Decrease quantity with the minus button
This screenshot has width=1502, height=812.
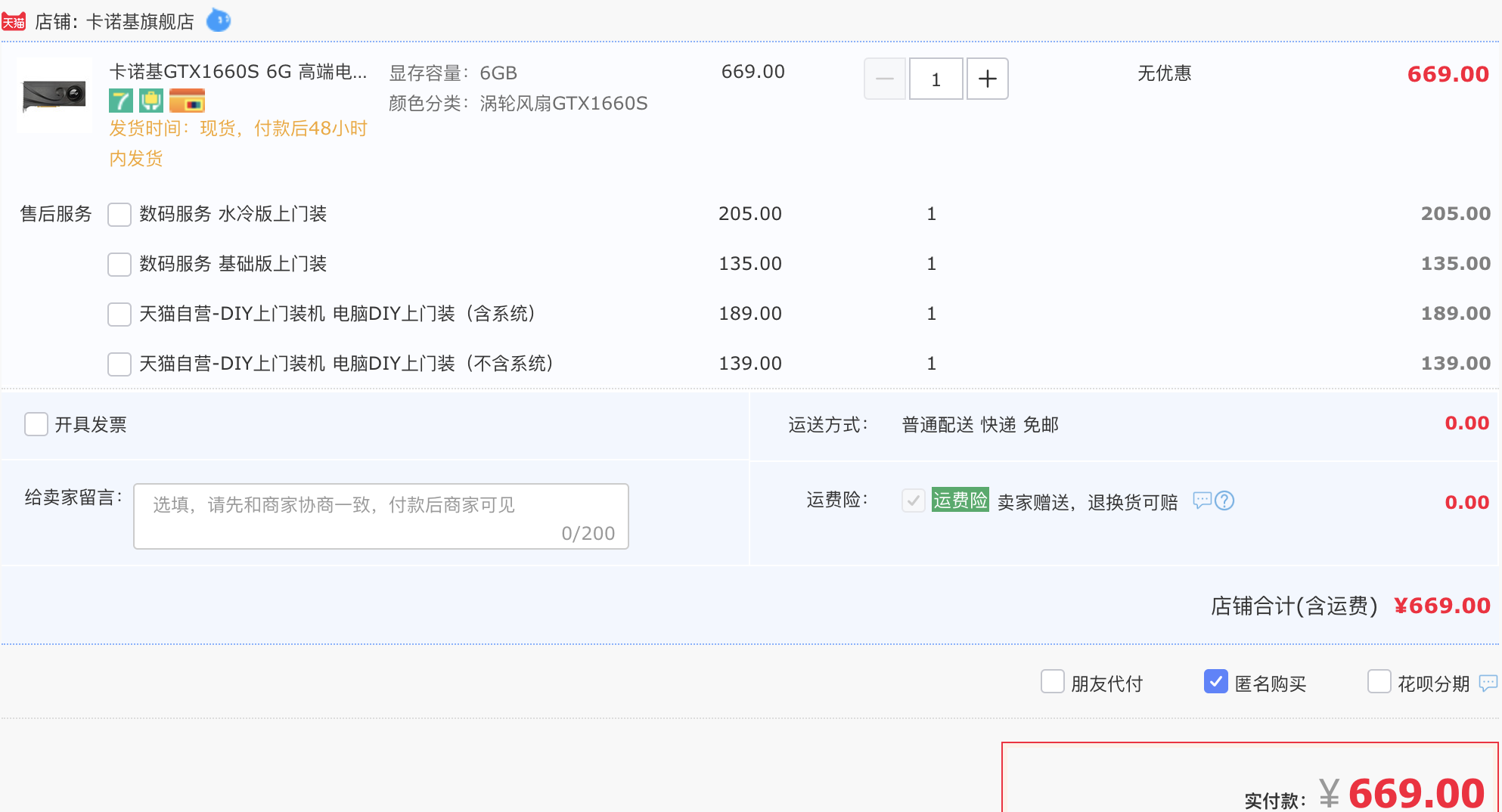click(x=885, y=79)
